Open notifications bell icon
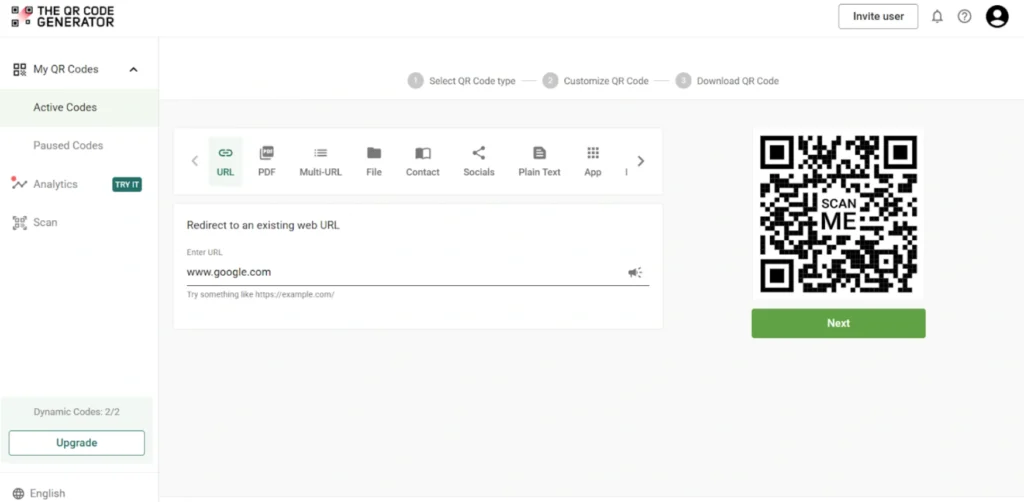 click(937, 16)
